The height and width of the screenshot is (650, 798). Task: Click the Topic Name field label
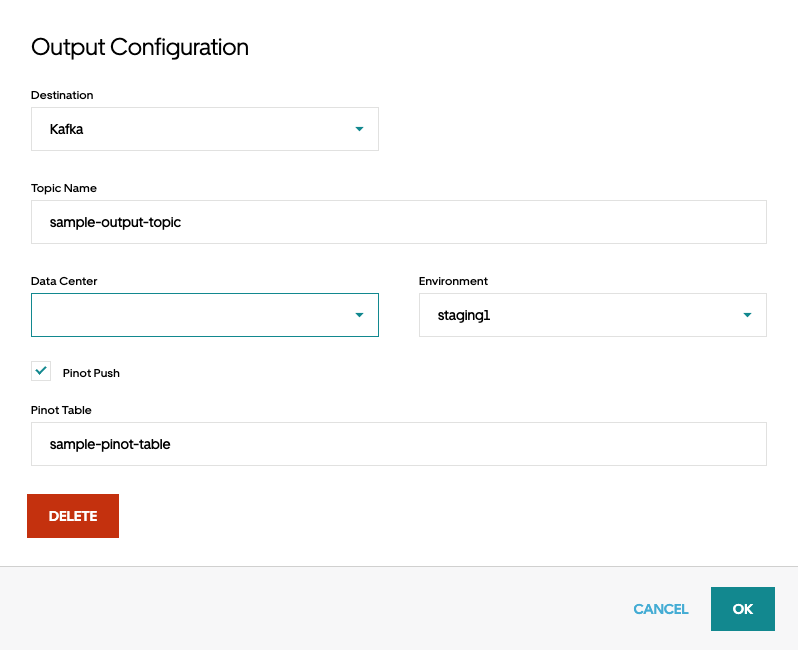tap(64, 188)
